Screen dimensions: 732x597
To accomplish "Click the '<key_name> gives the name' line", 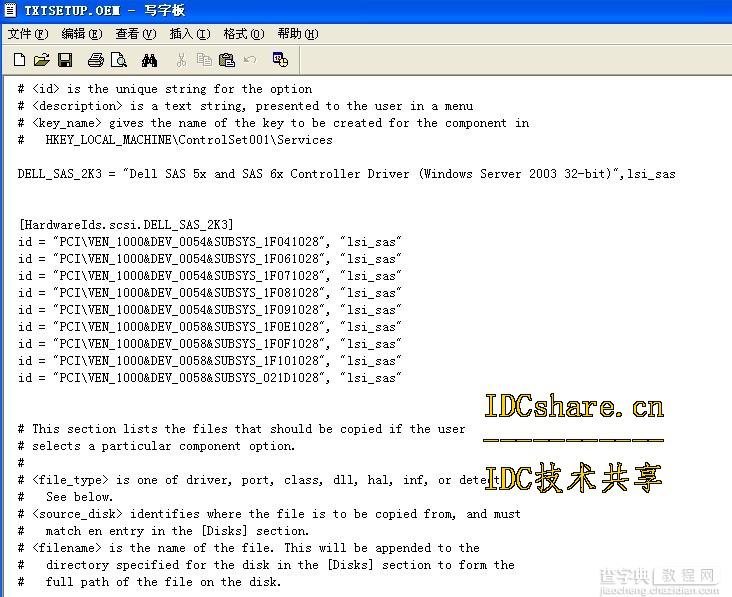I will point(274,123).
